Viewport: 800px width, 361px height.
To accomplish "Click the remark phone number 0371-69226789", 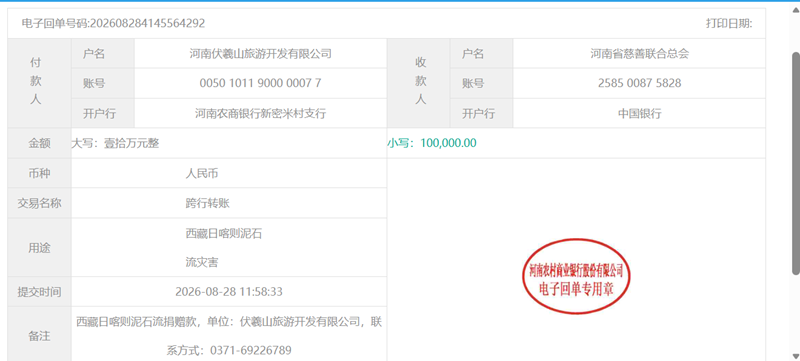I will click(x=251, y=351).
